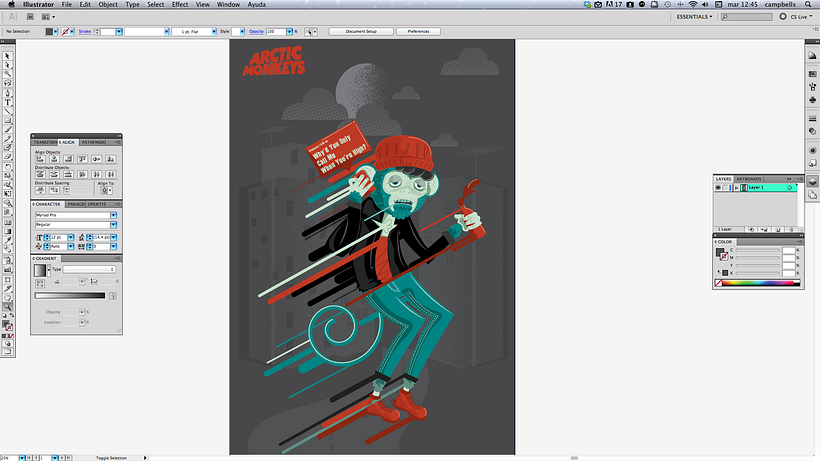Click the workspace search input field
The width and height of the screenshot is (820, 461).
[746, 17]
